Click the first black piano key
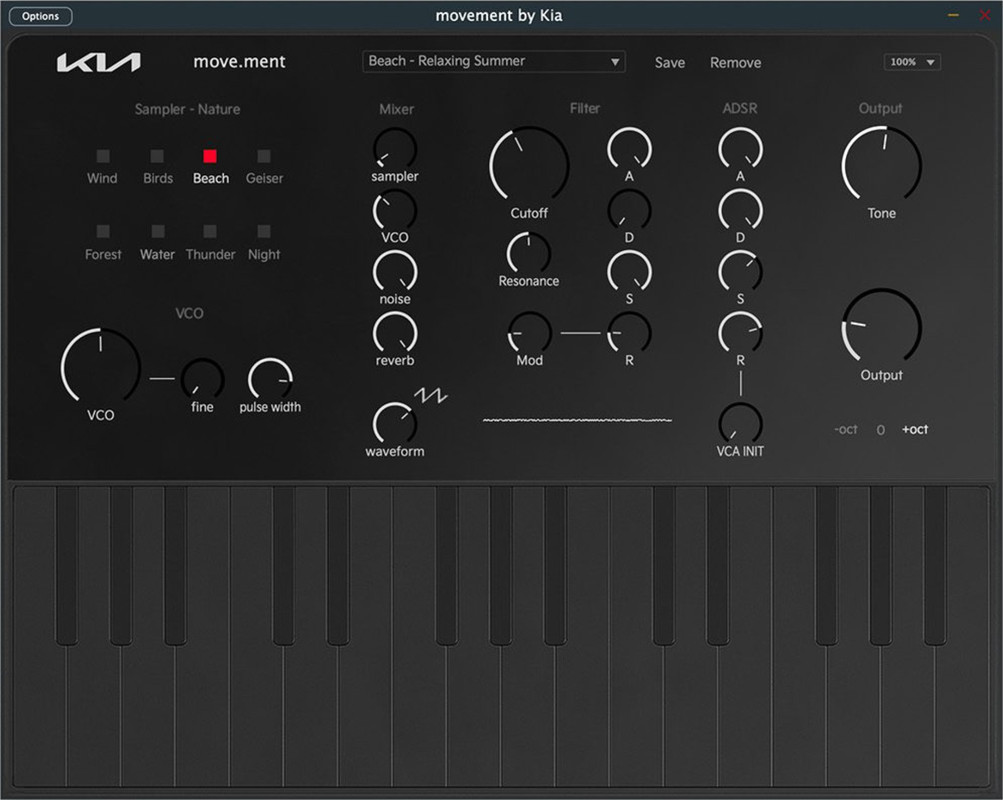1003x800 pixels. pos(67,565)
